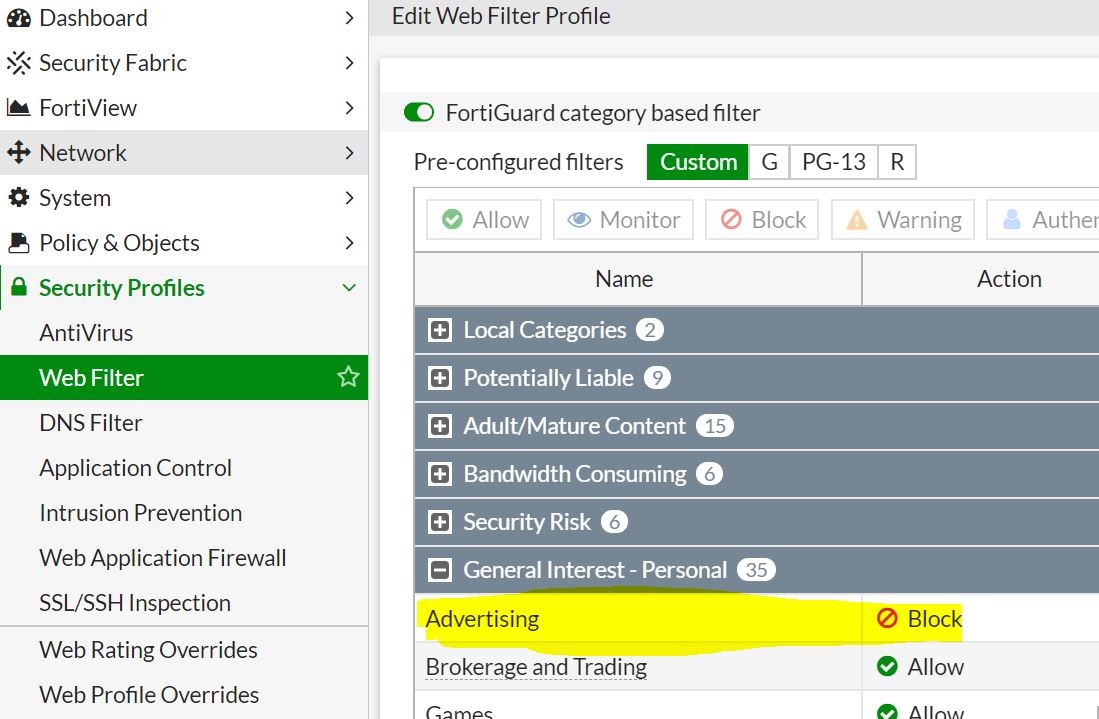
Task: Expand the System menu chevron
Action: click(x=350, y=198)
